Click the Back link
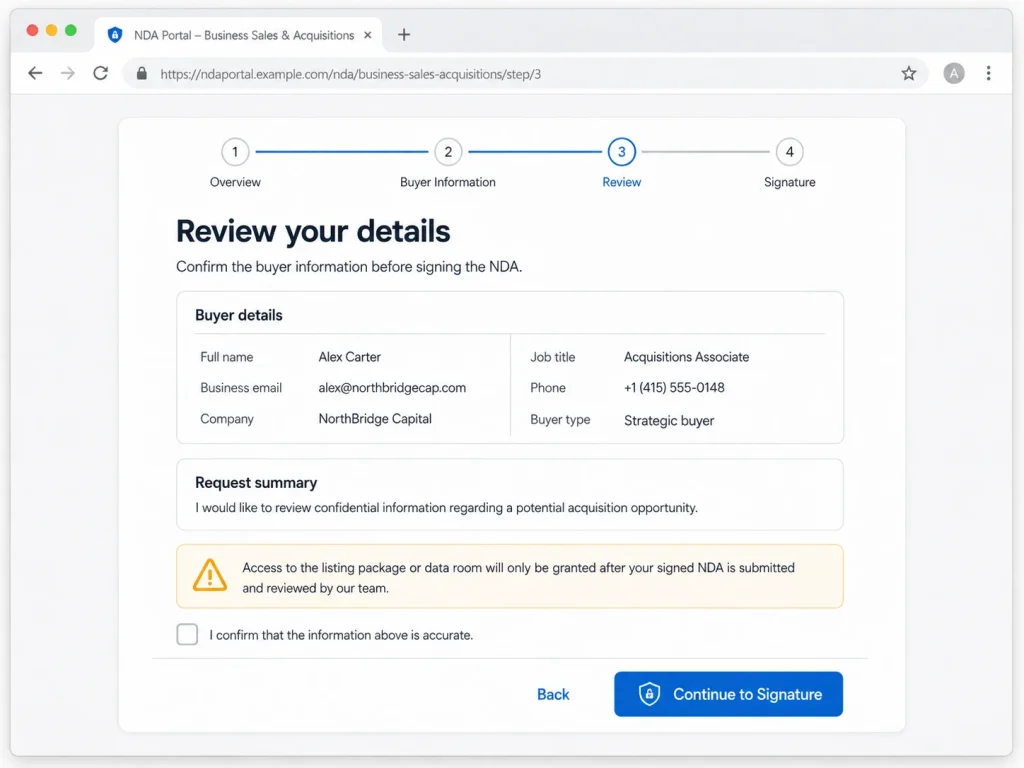This screenshot has width=1024, height=768. (x=553, y=694)
